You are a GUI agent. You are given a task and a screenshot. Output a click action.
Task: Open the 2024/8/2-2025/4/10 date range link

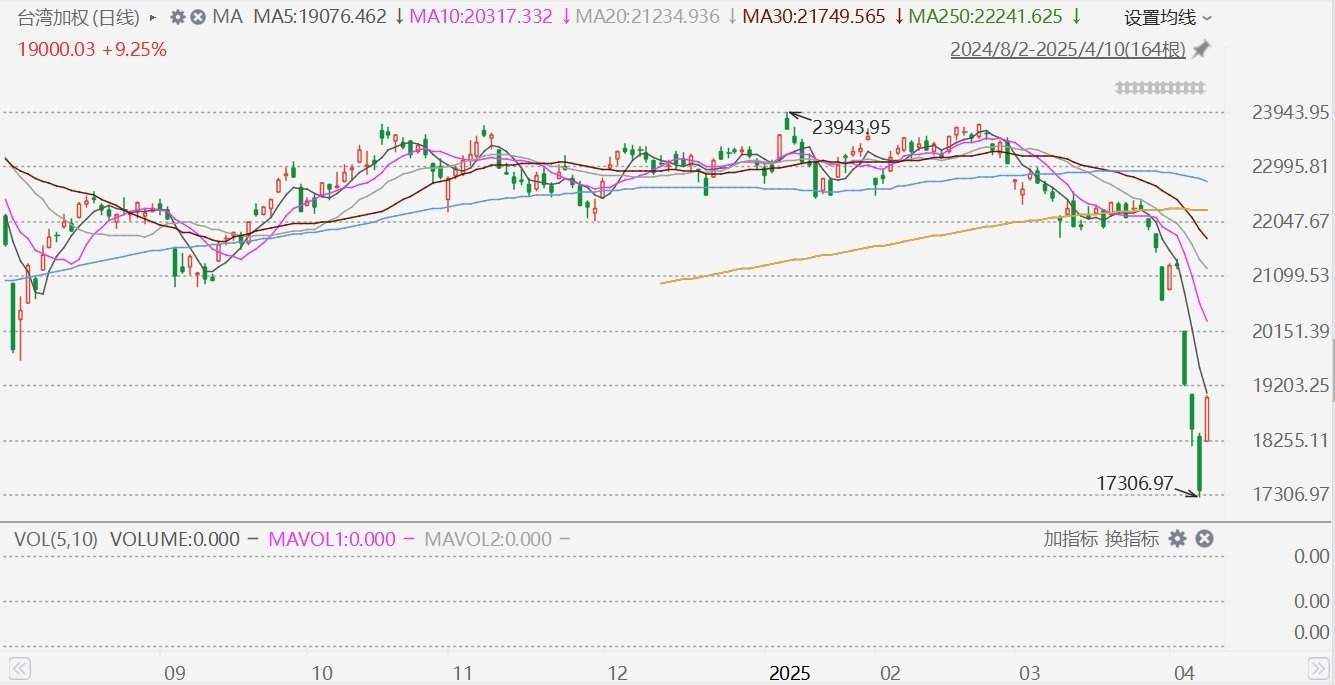pos(1067,49)
